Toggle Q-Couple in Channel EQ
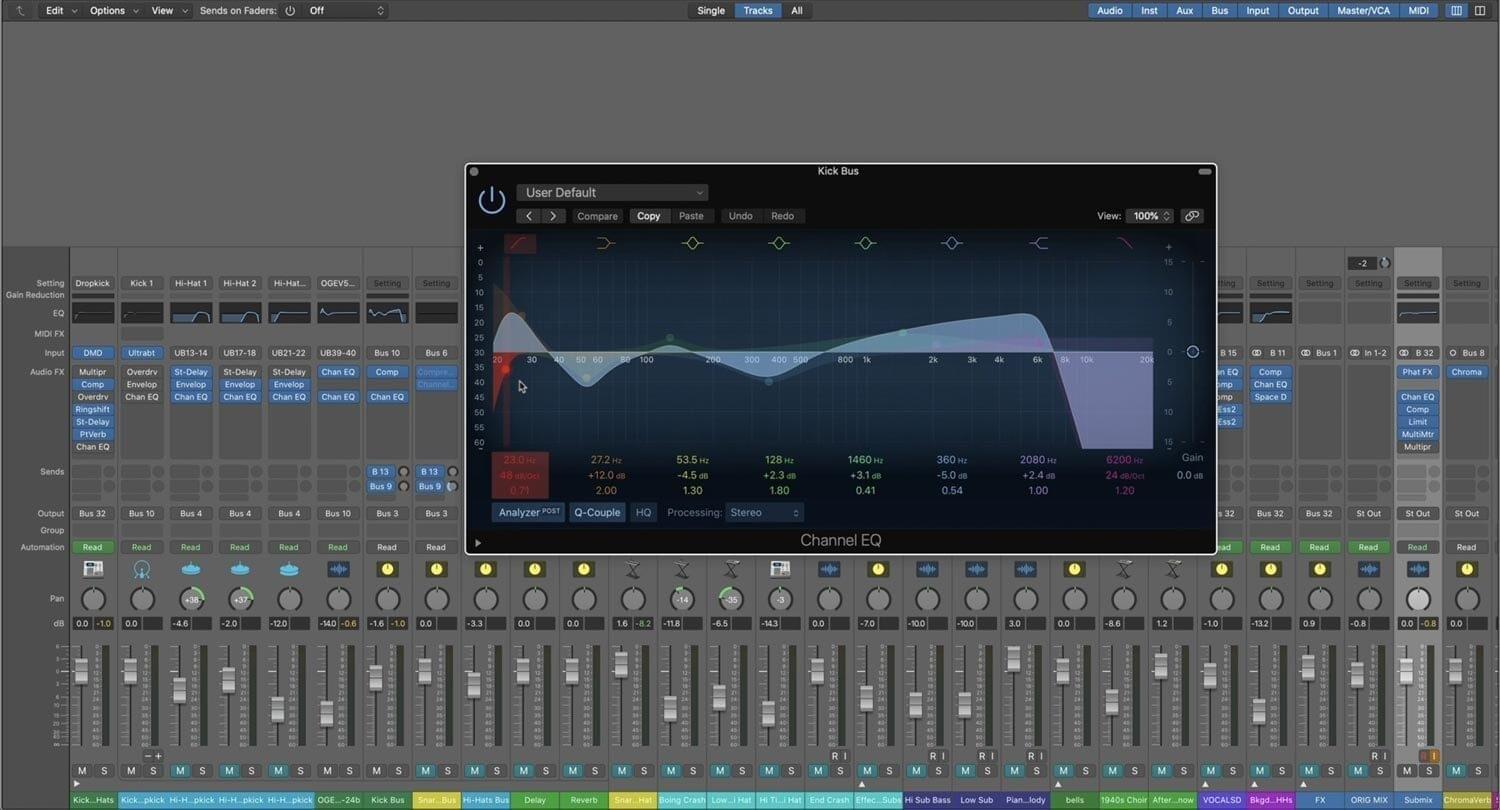 597,512
